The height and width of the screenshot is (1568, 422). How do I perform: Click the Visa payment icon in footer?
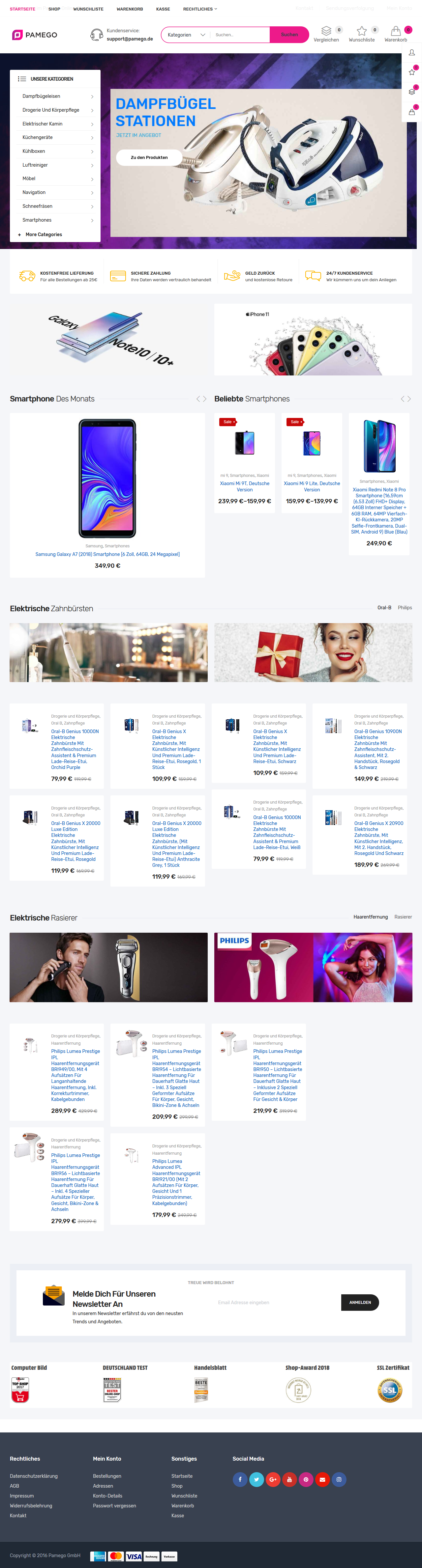tap(134, 1556)
